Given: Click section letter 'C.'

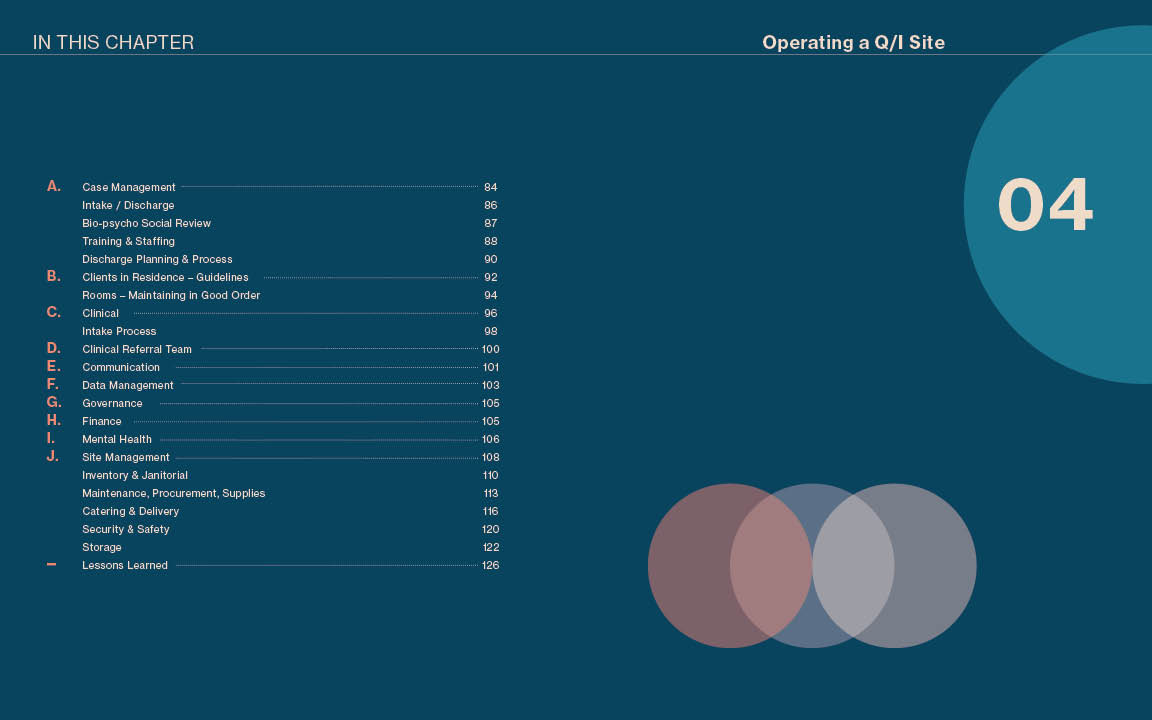Looking at the screenshot, I should coord(54,312).
